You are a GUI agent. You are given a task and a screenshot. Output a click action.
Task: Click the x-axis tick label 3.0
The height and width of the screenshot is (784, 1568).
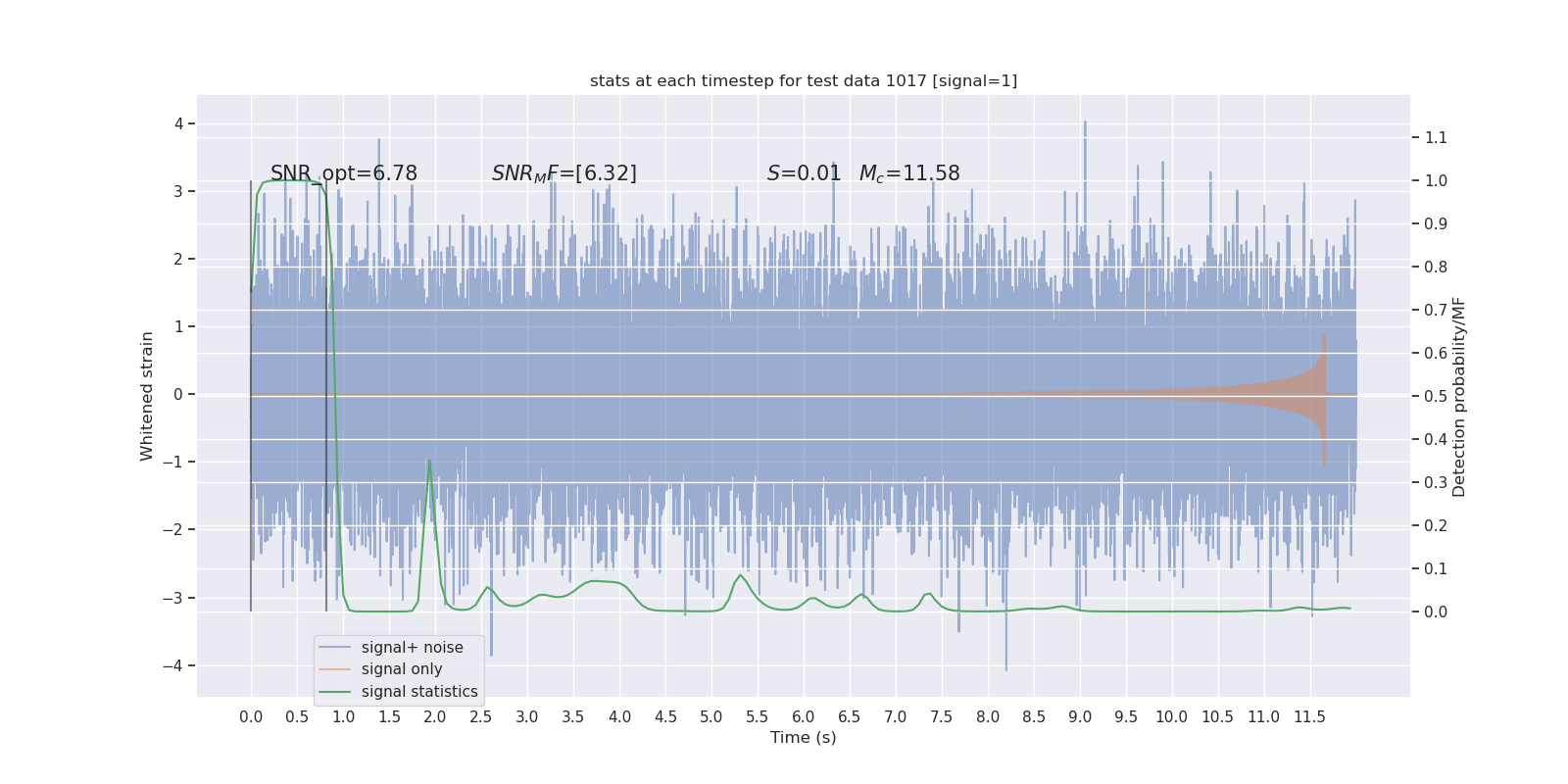point(527,716)
